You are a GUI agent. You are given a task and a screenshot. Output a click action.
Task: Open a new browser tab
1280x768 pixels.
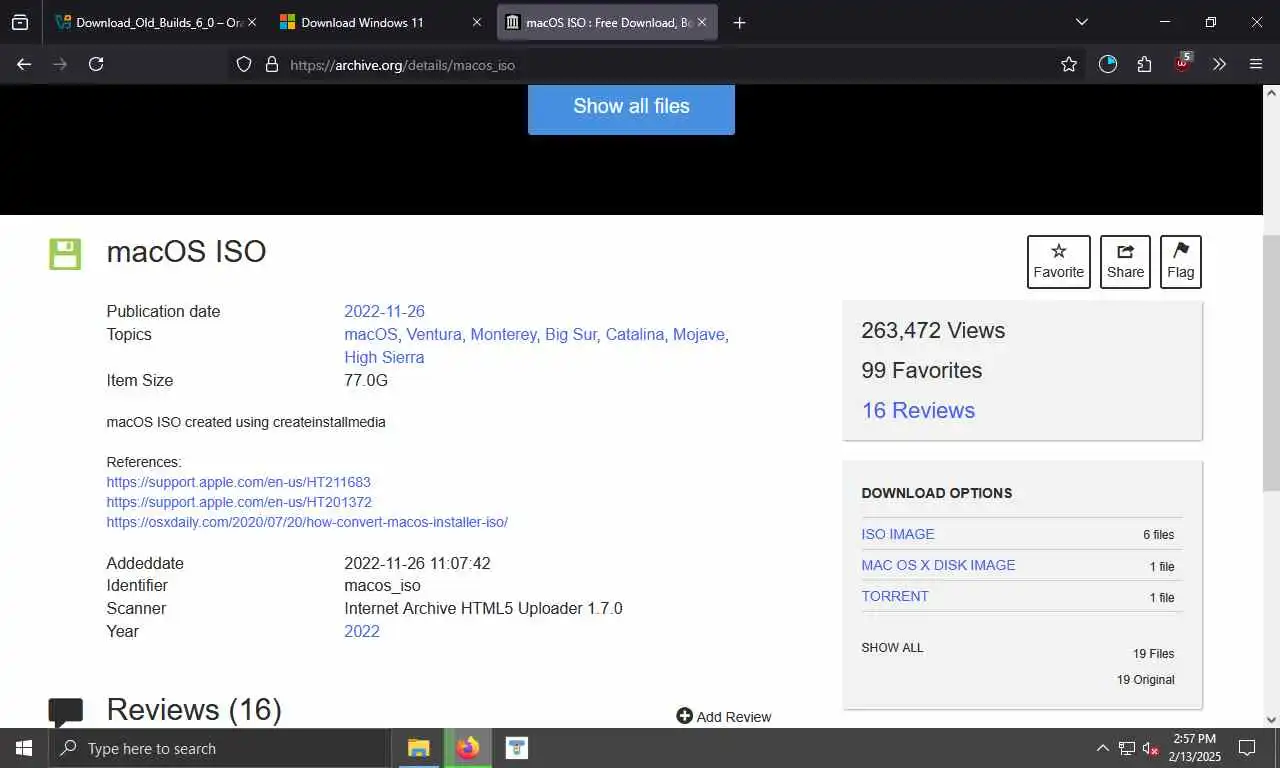click(739, 22)
